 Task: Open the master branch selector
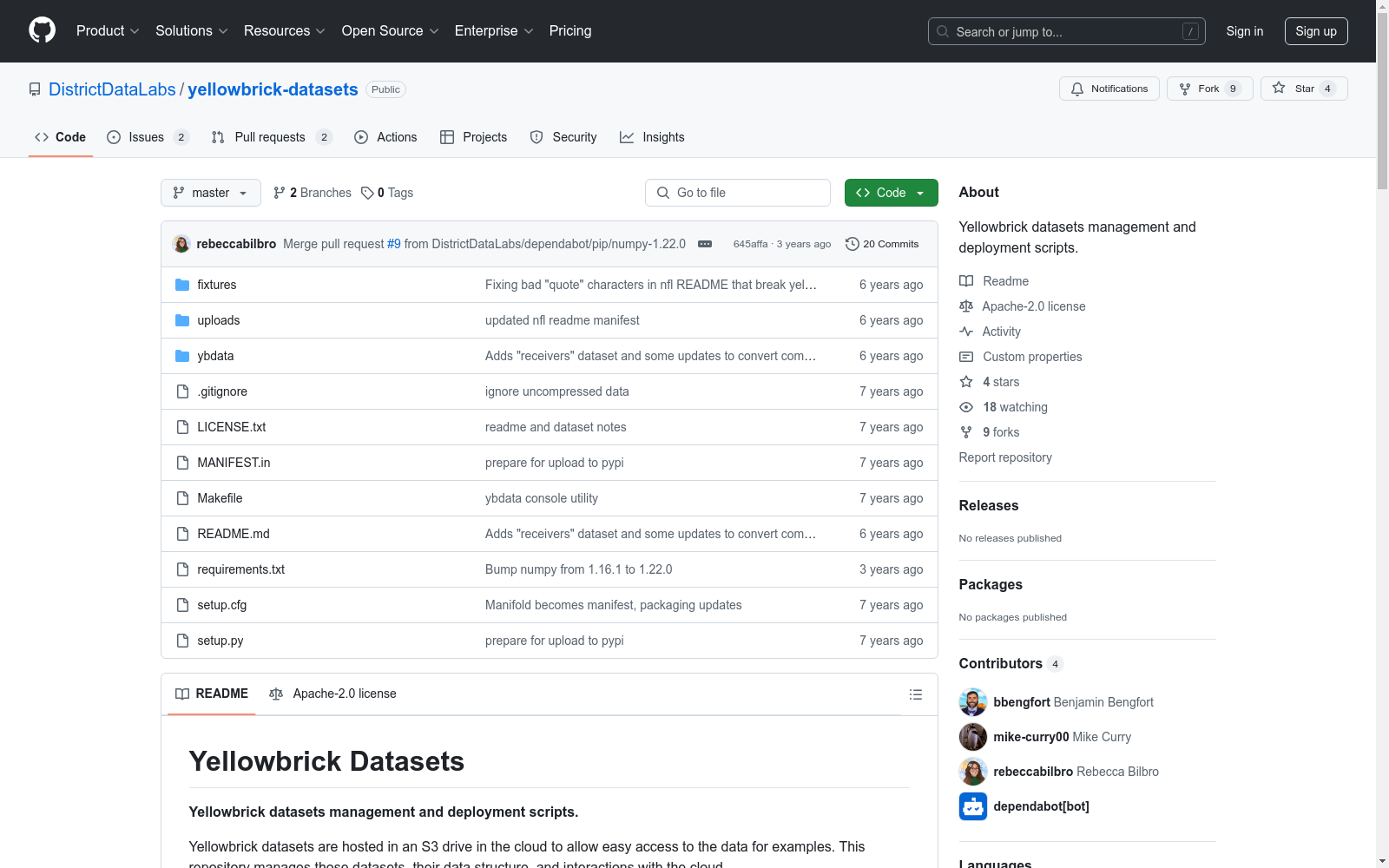pos(211,193)
